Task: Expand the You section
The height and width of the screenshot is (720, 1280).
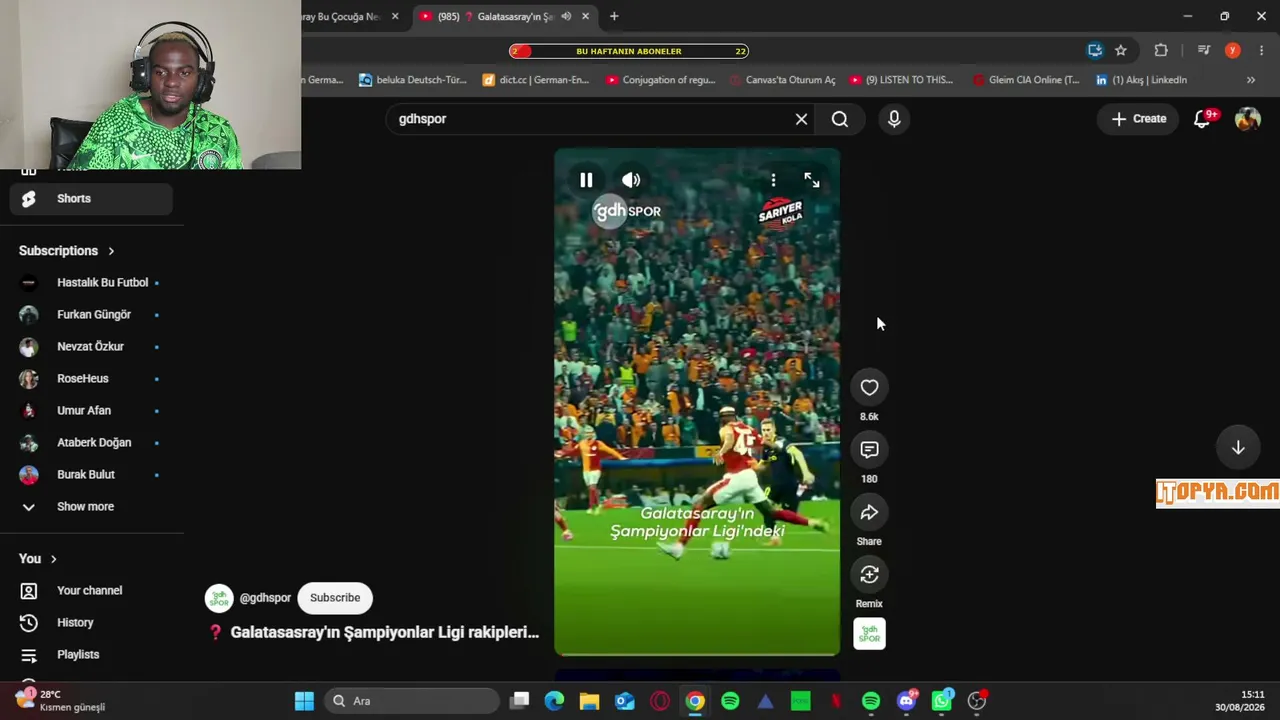Action: click(38, 559)
